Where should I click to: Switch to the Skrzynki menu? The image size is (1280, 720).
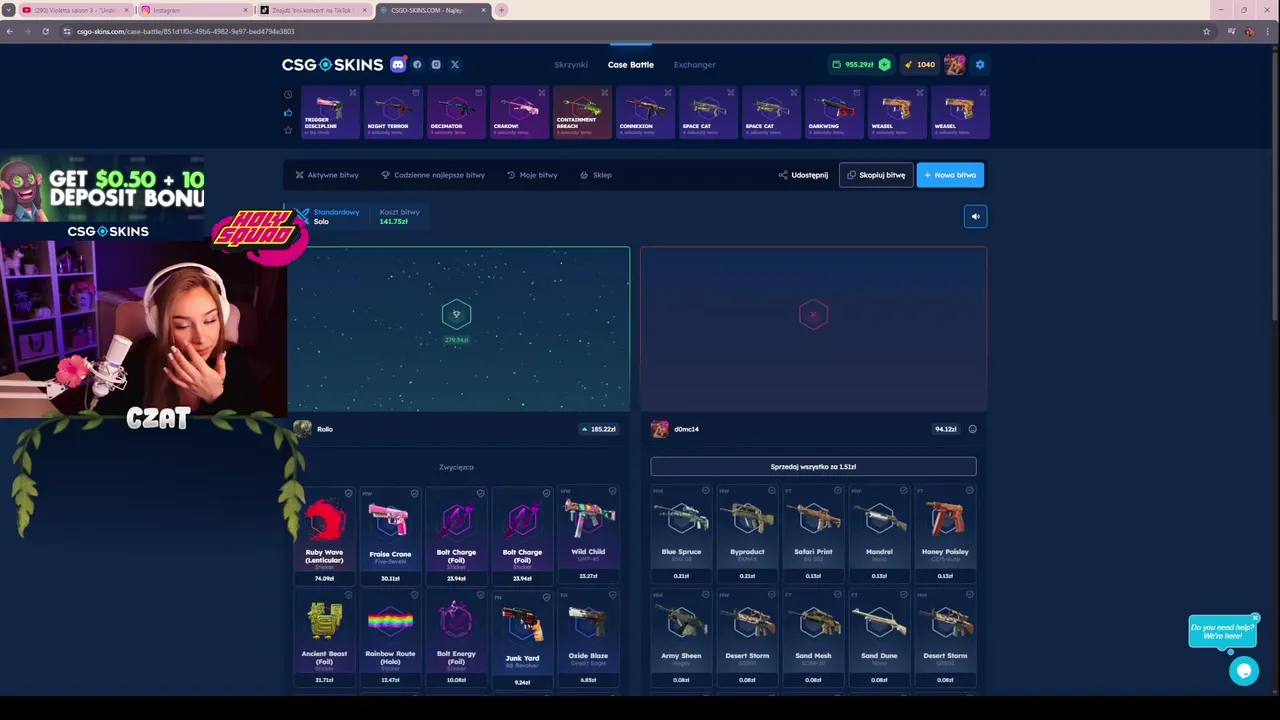(571, 65)
